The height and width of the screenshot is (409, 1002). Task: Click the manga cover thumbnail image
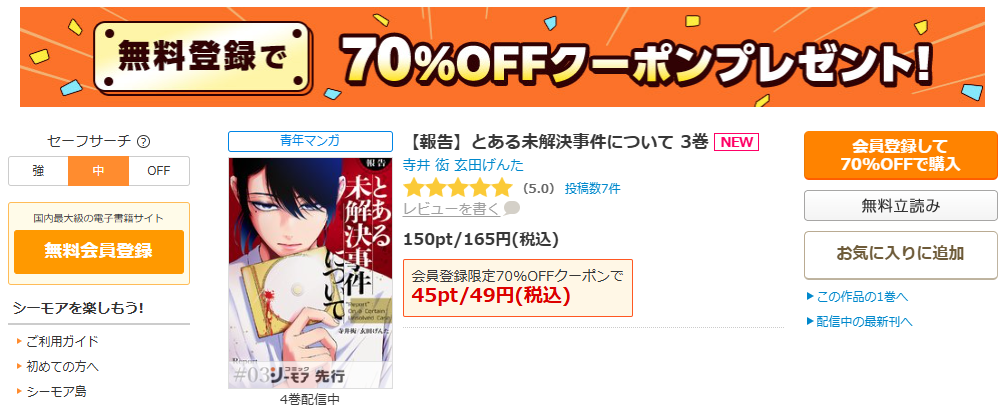[x=311, y=273]
